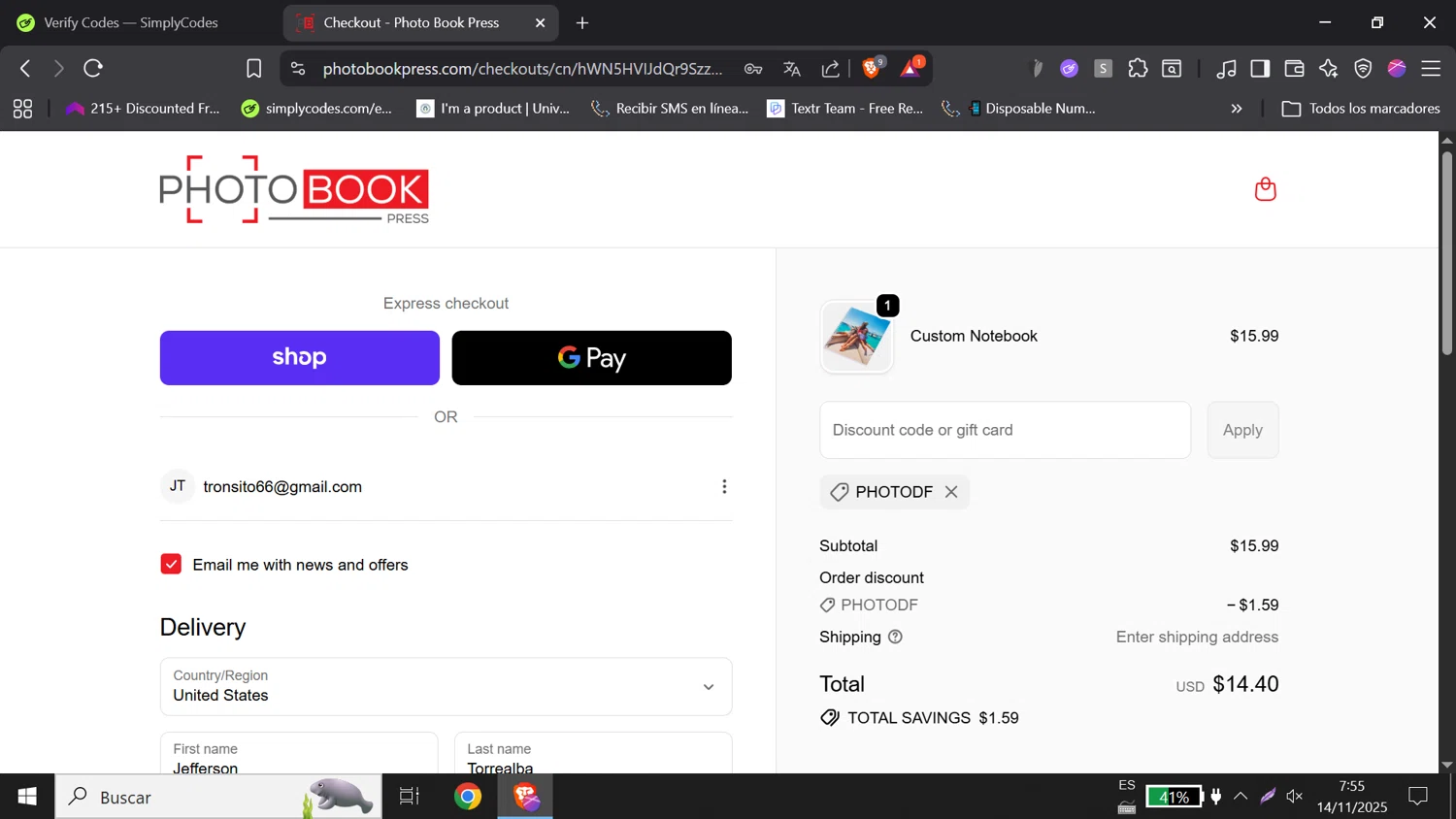Click the purple circular extension icon
This screenshot has height=819, width=1456.
click(x=1069, y=68)
